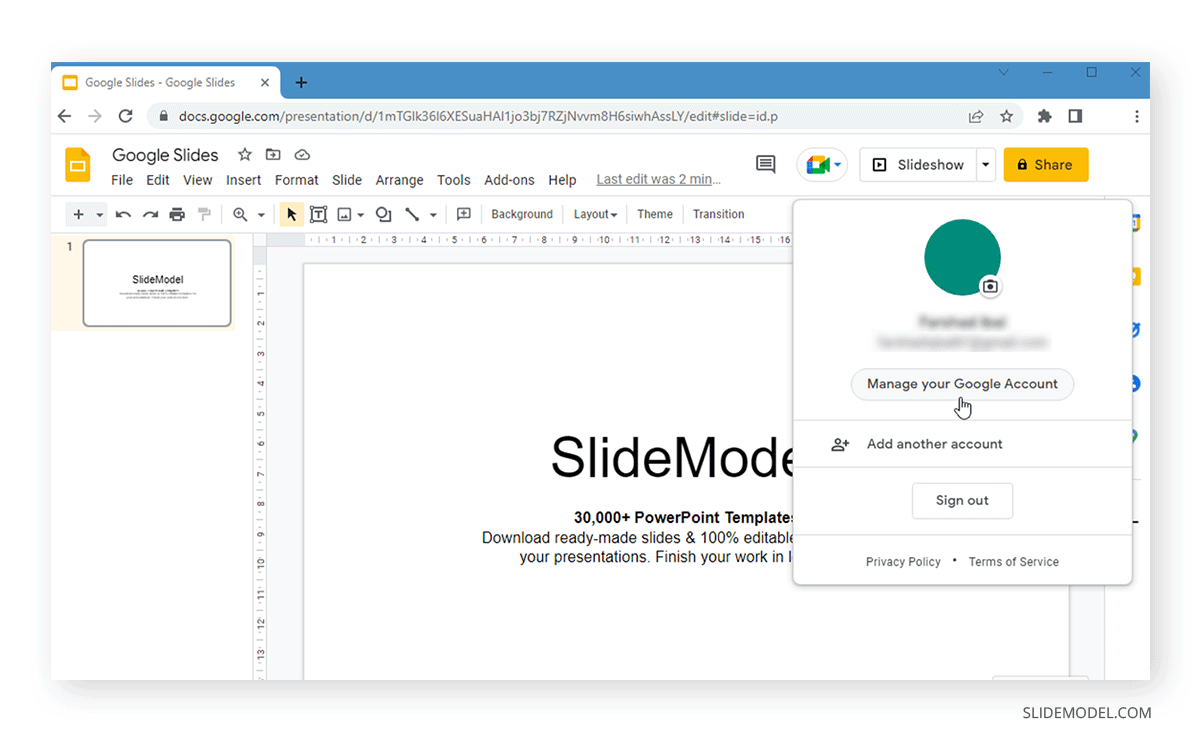Click the Transition toolbar button
This screenshot has height=743, width=1200.
pos(718,214)
